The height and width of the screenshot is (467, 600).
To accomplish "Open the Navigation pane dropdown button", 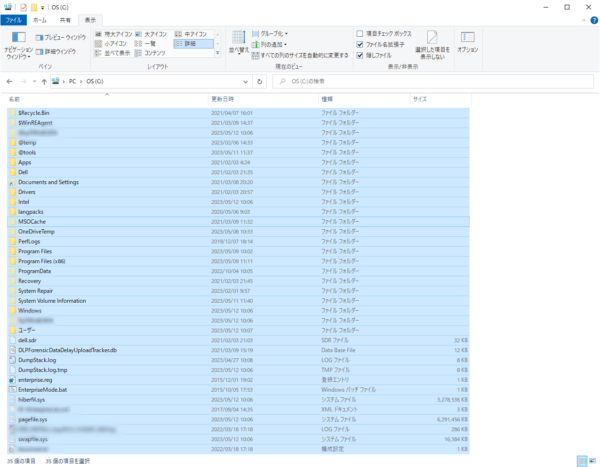I will pyautogui.click(x=18, y=46).
